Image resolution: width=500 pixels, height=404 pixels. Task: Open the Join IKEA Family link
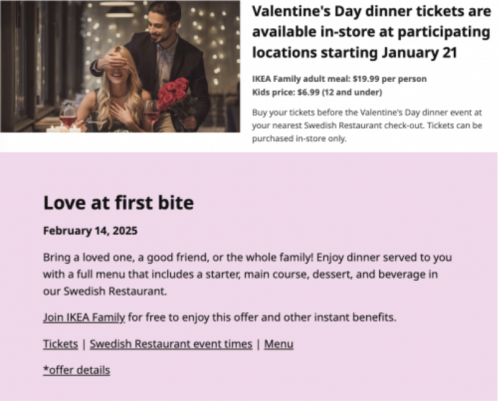[84, 317]
